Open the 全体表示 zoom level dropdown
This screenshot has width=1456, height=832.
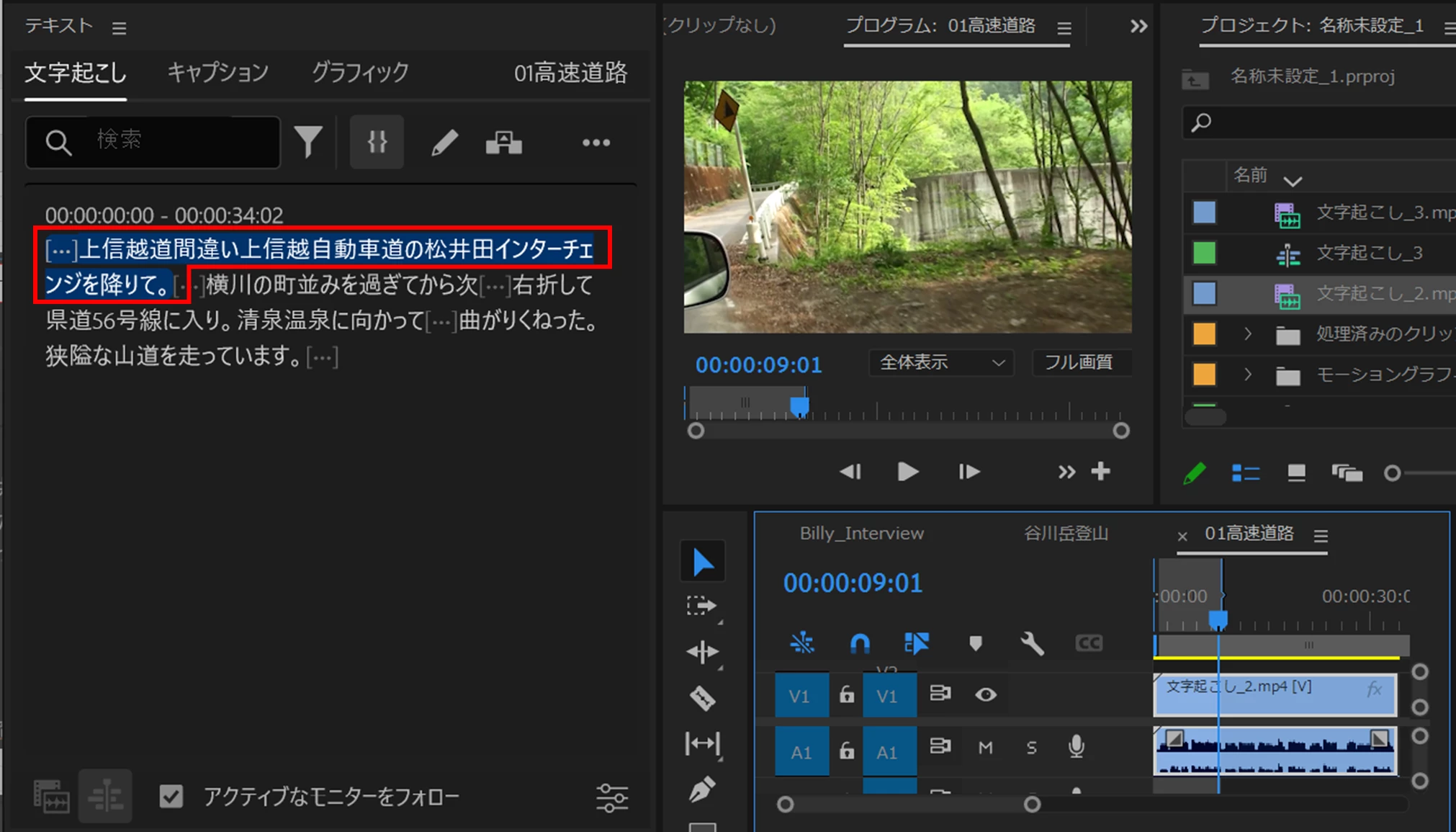click(x=941, y=362)
